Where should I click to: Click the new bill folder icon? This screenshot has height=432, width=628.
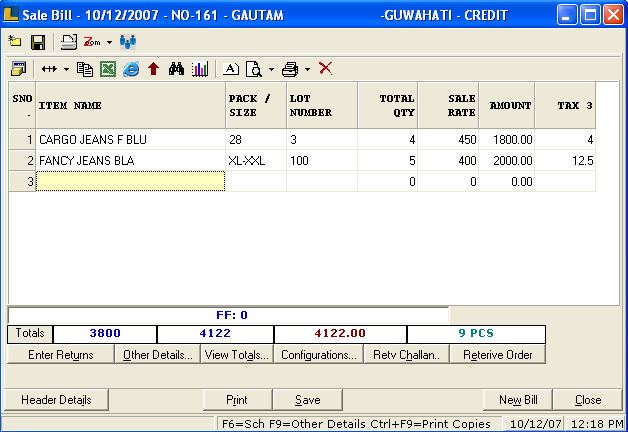coord(15,42)
